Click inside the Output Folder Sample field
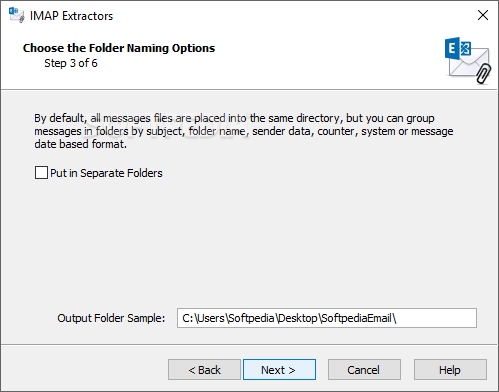 click(x=327, y=318)
